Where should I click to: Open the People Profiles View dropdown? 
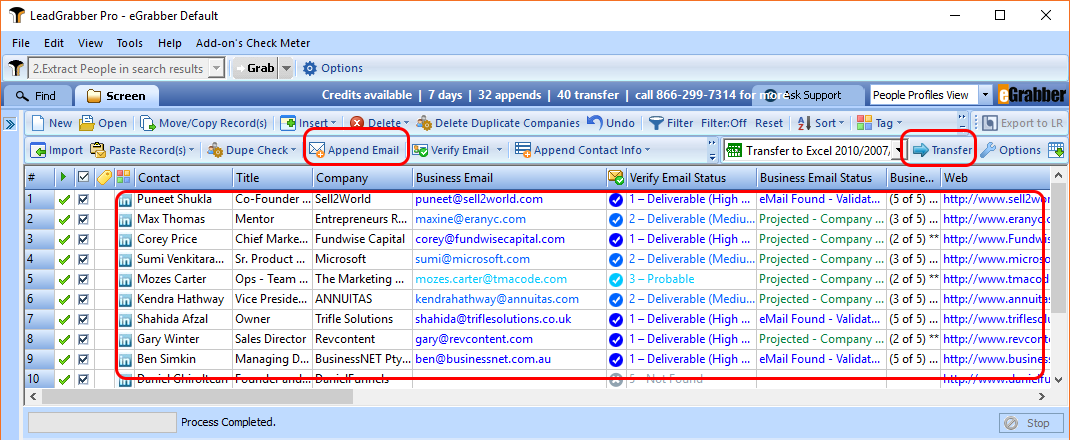click(985, 95)
